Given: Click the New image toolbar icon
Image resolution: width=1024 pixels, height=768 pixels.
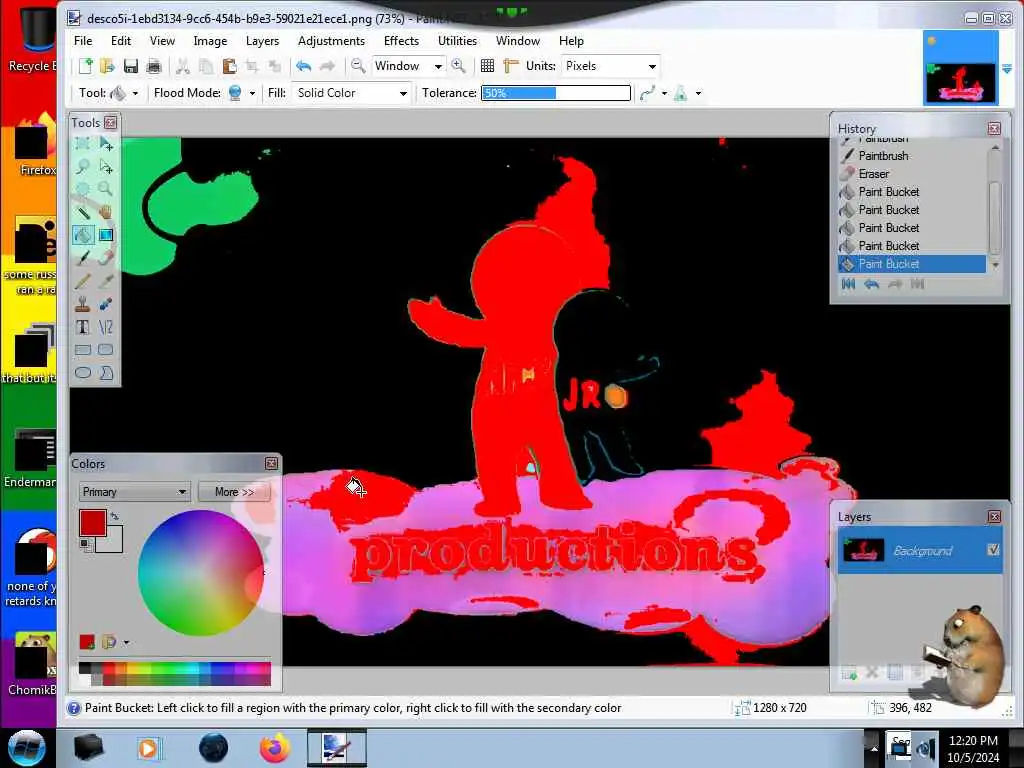Looking at the screenshot, I should (x=86, y=66).
